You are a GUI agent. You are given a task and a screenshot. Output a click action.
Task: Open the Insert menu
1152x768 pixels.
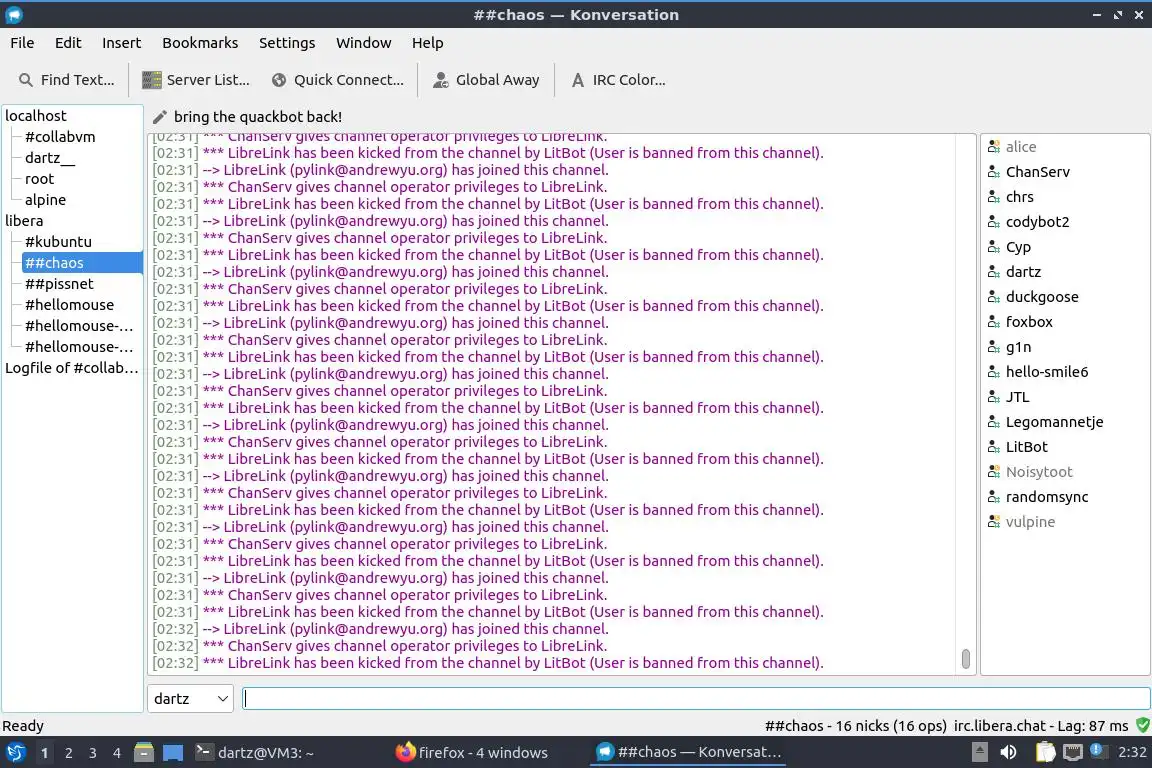tap(121, 43)
